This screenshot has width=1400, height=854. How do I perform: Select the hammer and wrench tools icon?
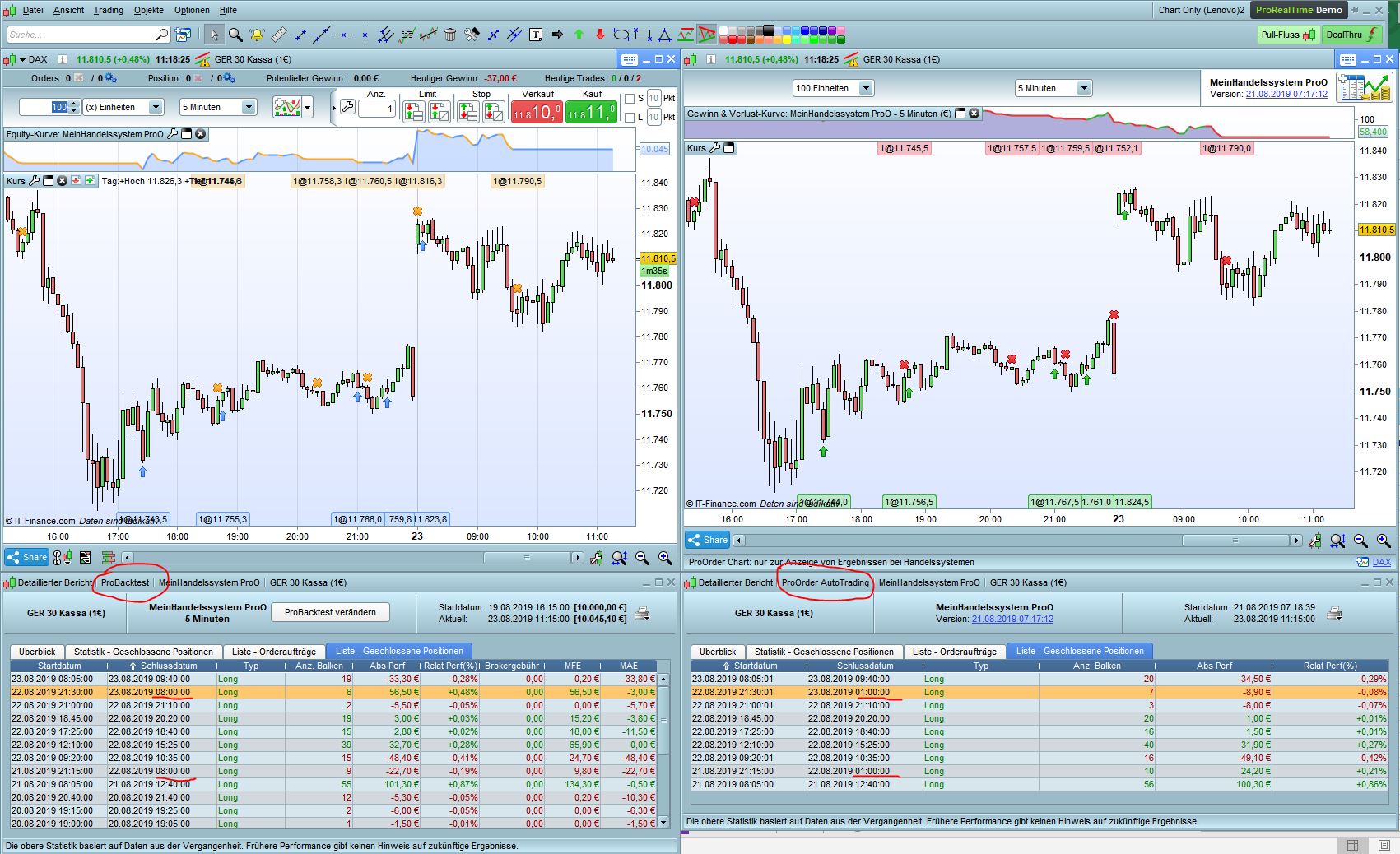click(472, 35)
